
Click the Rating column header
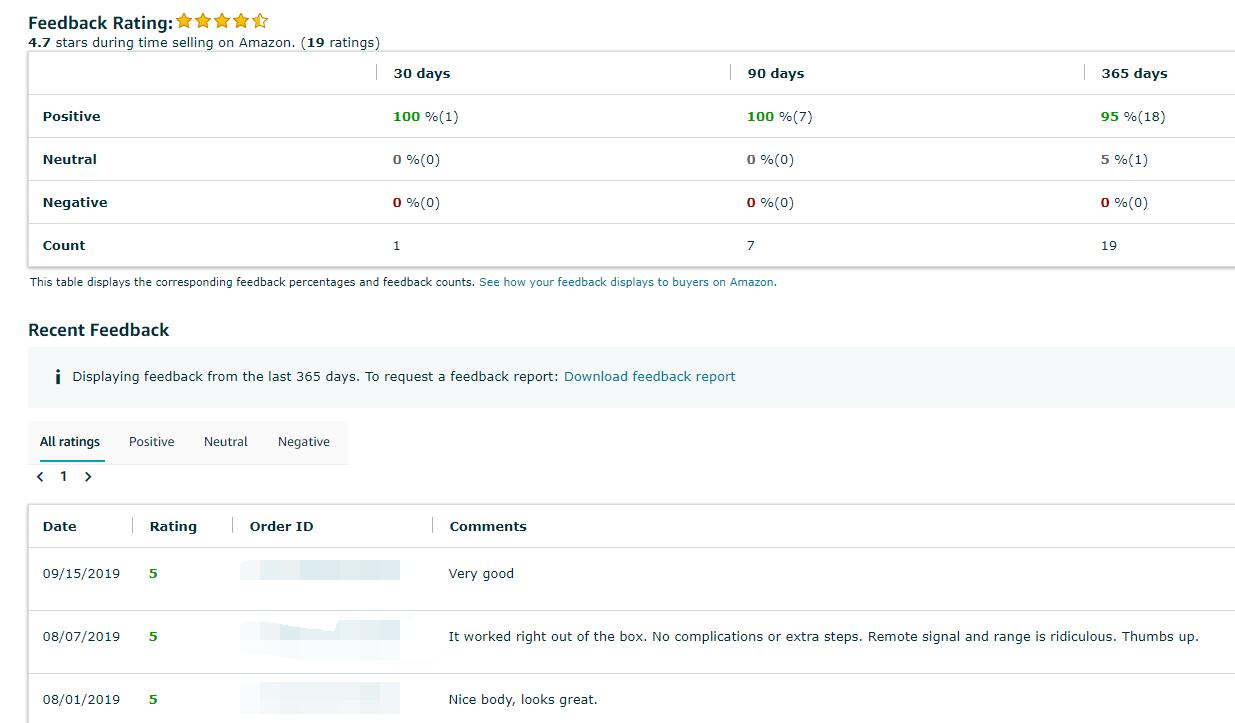173,527
